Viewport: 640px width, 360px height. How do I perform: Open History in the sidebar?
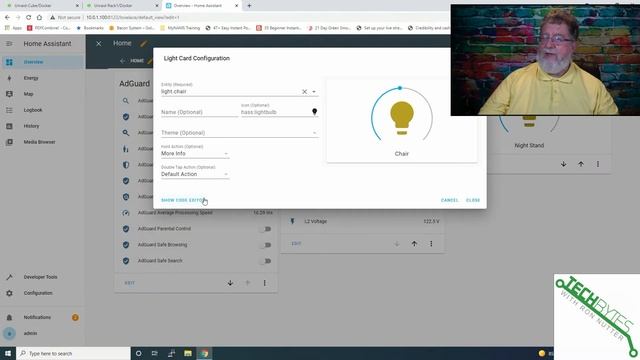[42, 126]
